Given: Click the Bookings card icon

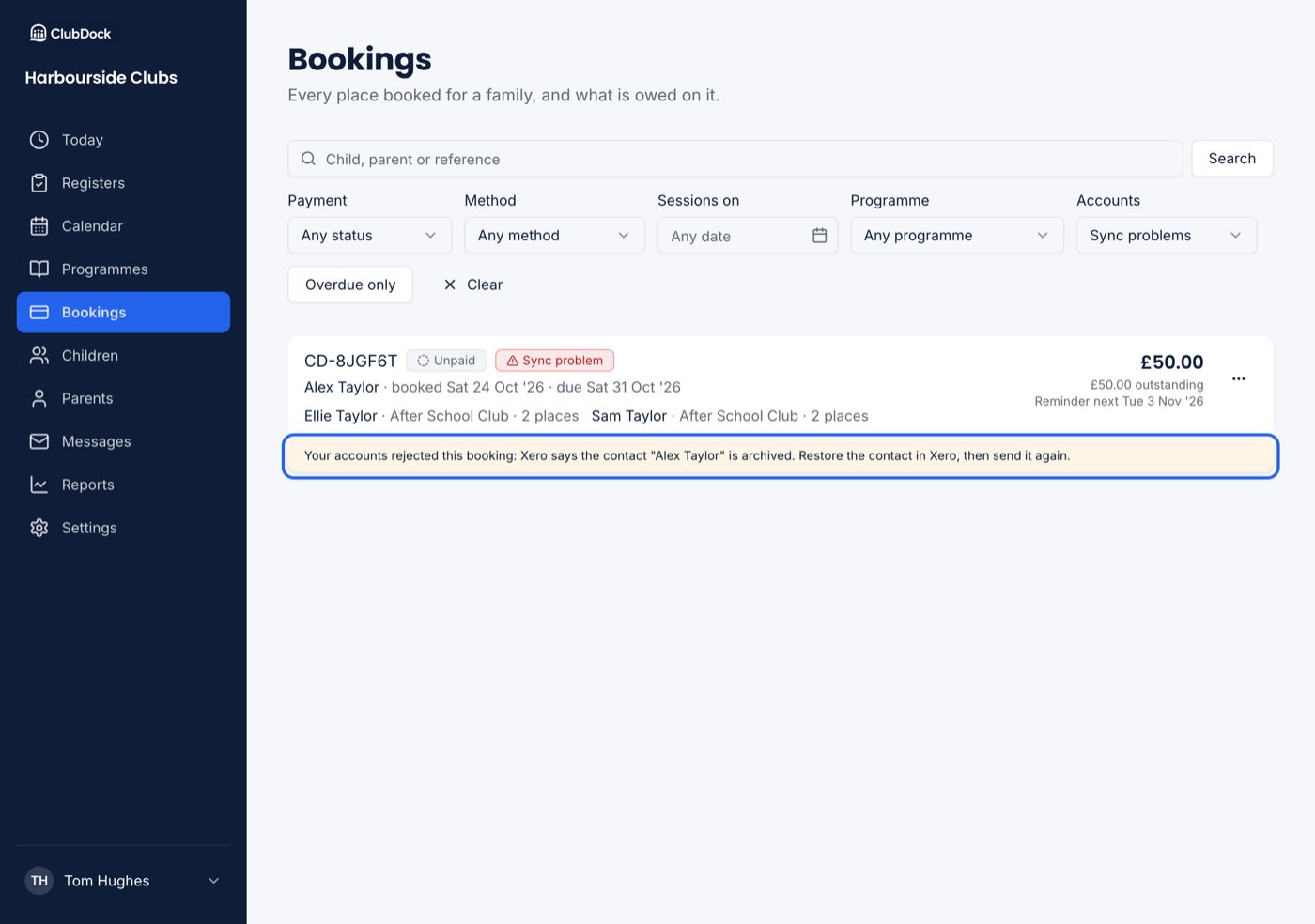Looking at the screenshot, I should (39, 313).
